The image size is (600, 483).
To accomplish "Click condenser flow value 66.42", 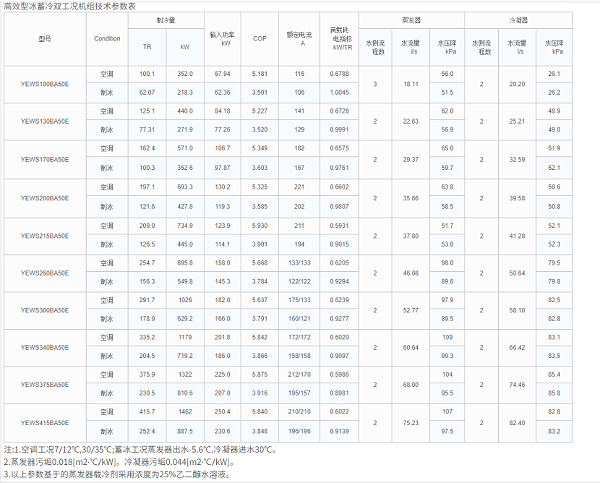I will (x=517, y=348).
